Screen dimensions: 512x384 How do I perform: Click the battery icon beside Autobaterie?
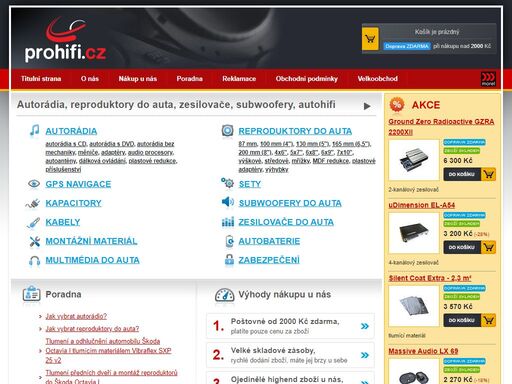[230, 241]
